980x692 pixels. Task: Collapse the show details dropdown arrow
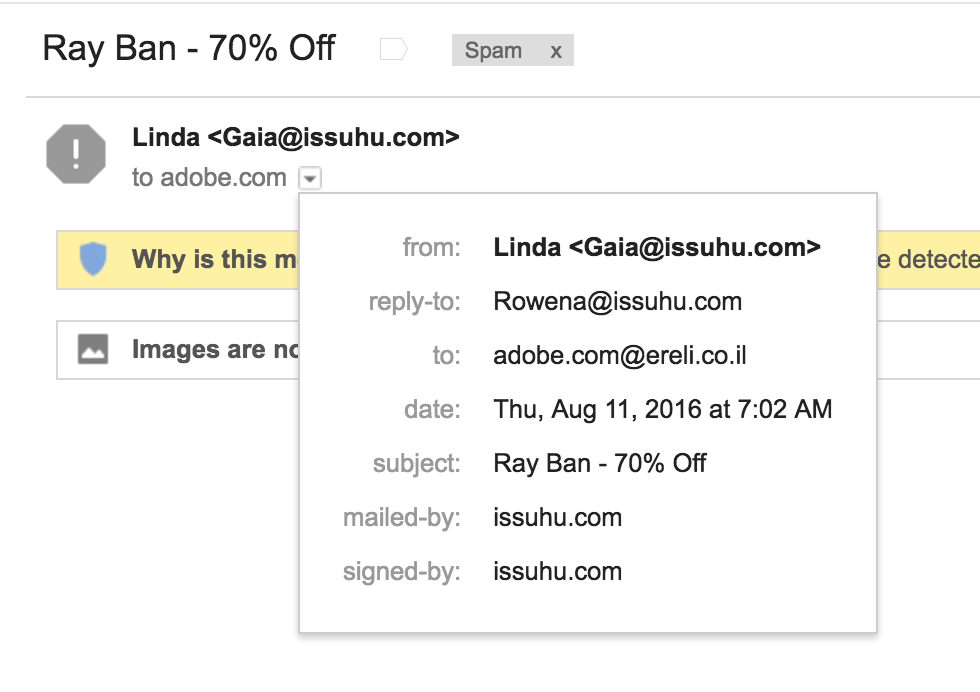tap(310, 179)
